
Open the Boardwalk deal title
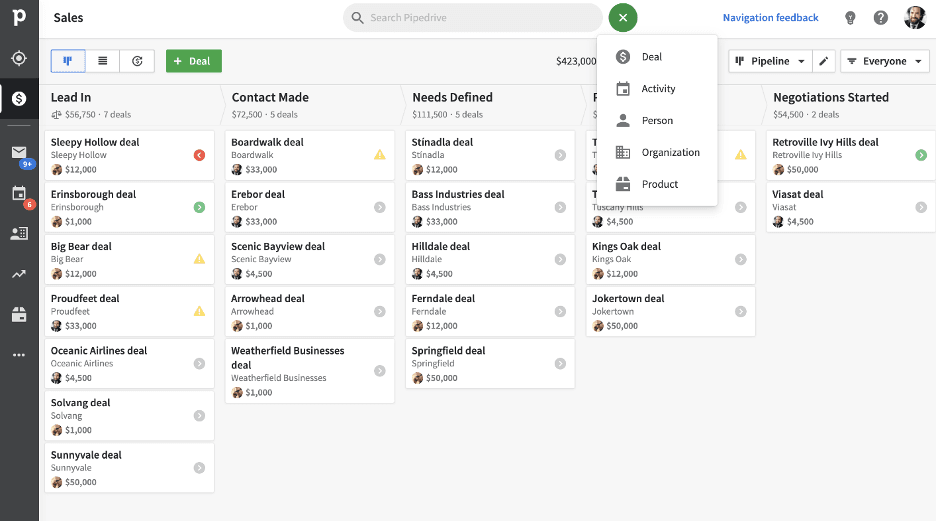tap(267, 142)
